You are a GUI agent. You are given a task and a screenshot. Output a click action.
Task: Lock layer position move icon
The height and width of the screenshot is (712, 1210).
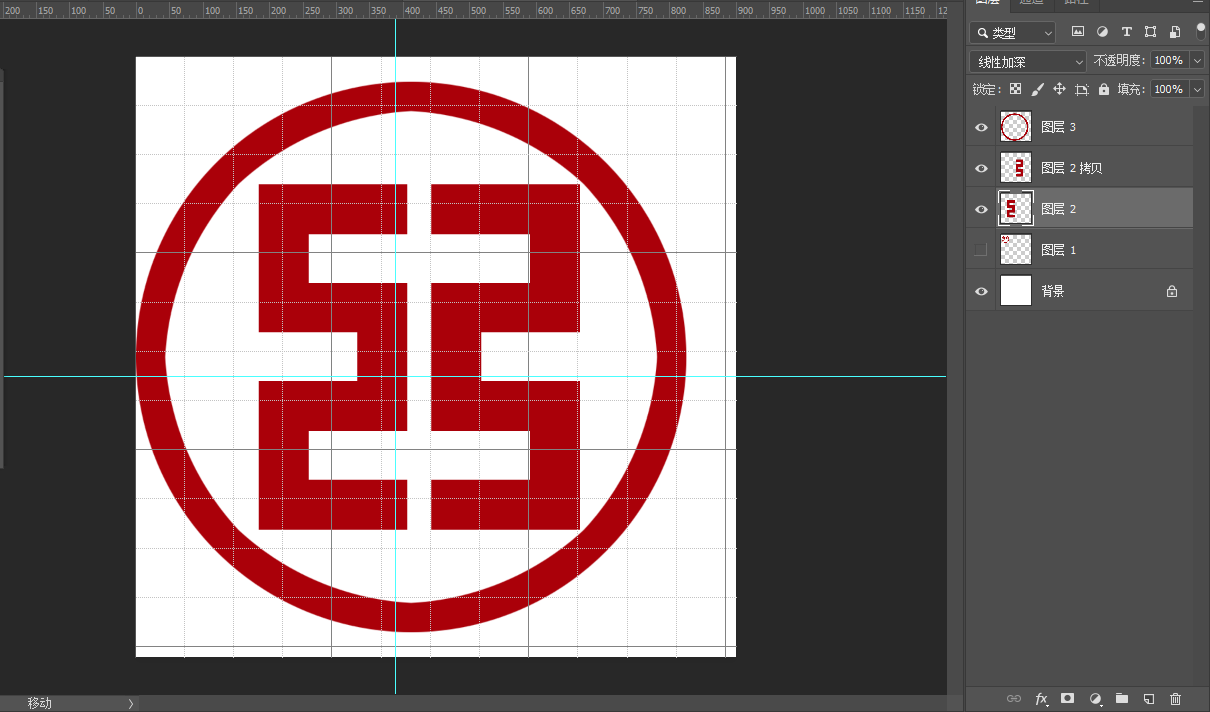pyautogui.click(x=1059, y=89)
